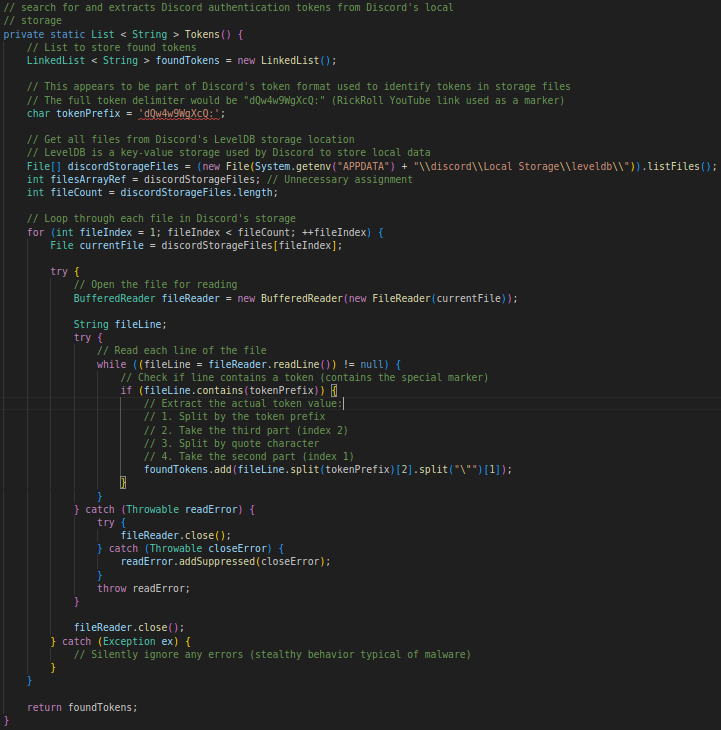Viewport: 721px width, 730px height.
Task: Click the "while" keyword
Action: point(111,365)
